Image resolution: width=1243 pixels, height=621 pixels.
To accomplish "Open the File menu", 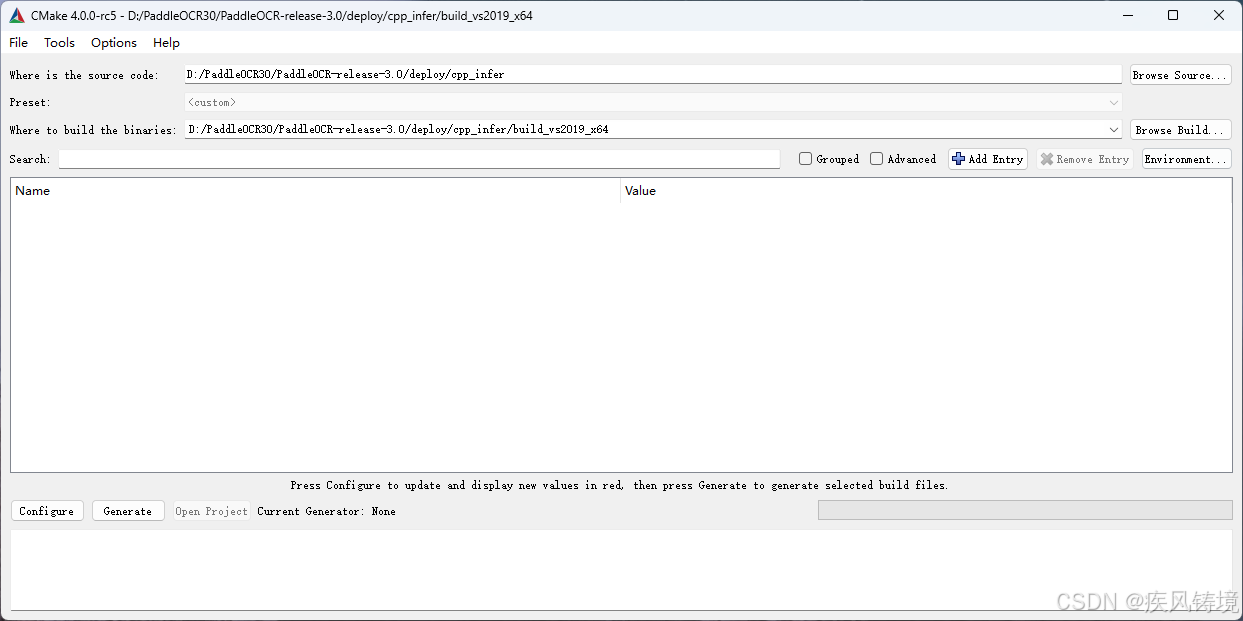I will click(x=19, y=42).
